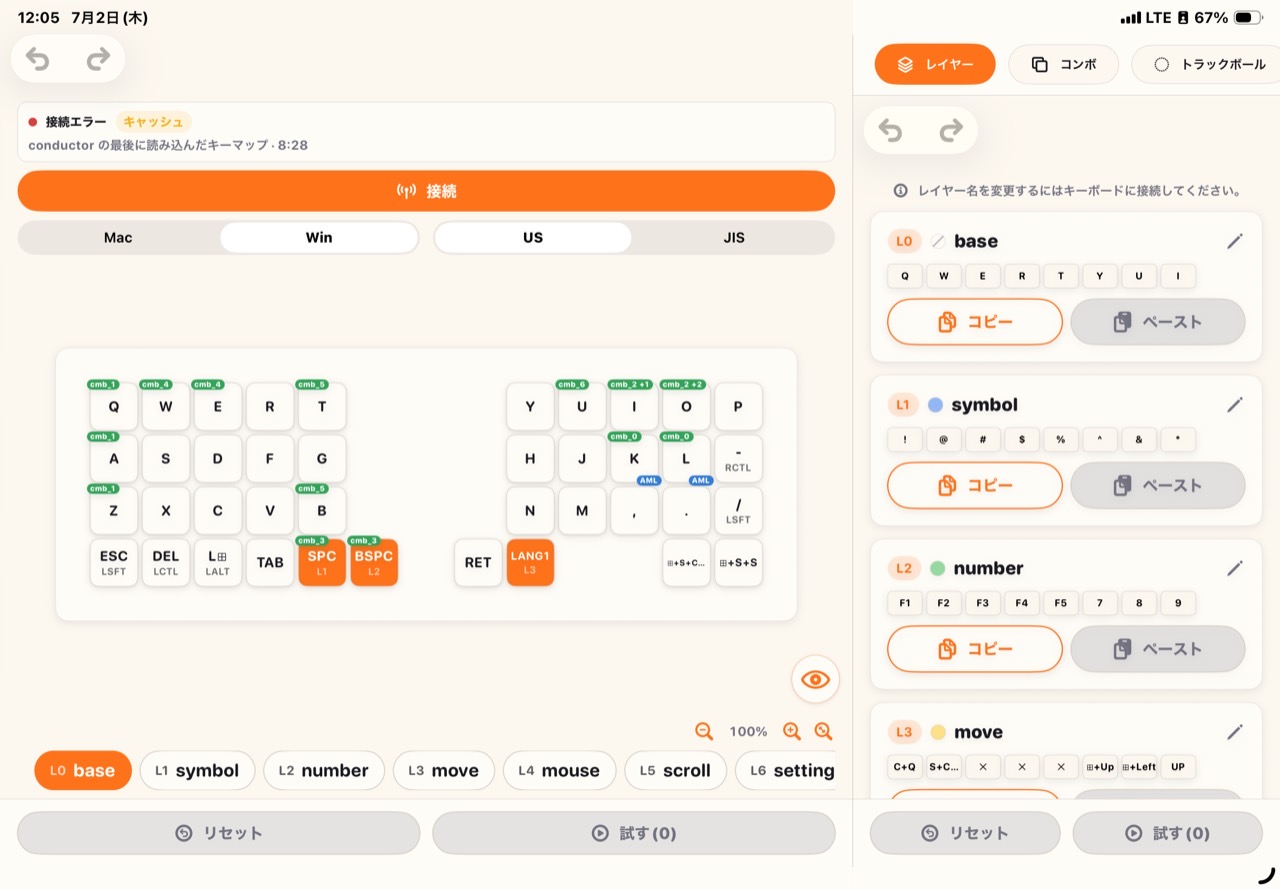The width and height of the screenshot is (1280, 889).
Task: Copy the symbol layer with コピー
Action: [975, 485]
